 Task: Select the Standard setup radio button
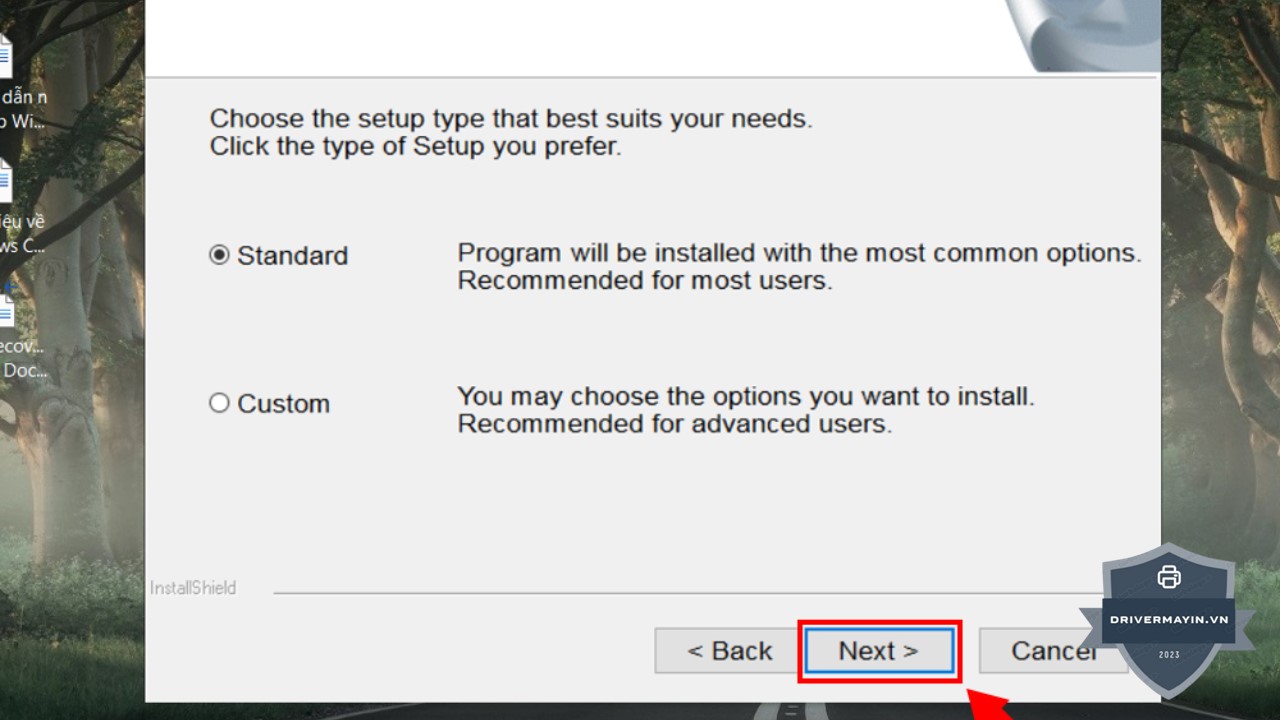coord(219,256)
